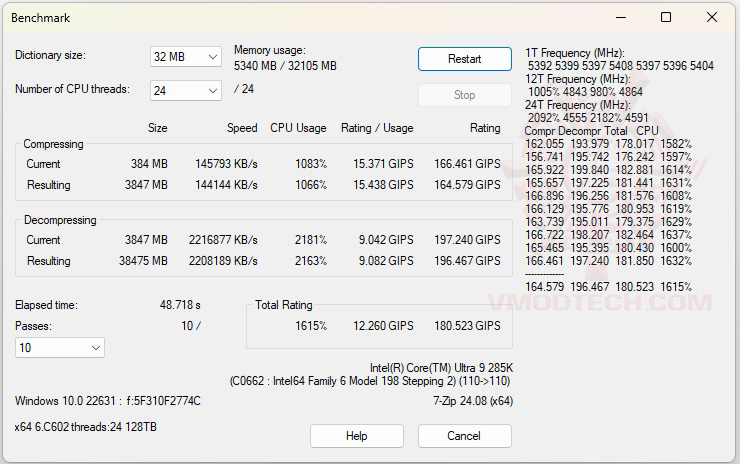Click Decompressing Resulting CPU usage 2163%
This screenshot has height=471, width=743.
tap(311, 261)
